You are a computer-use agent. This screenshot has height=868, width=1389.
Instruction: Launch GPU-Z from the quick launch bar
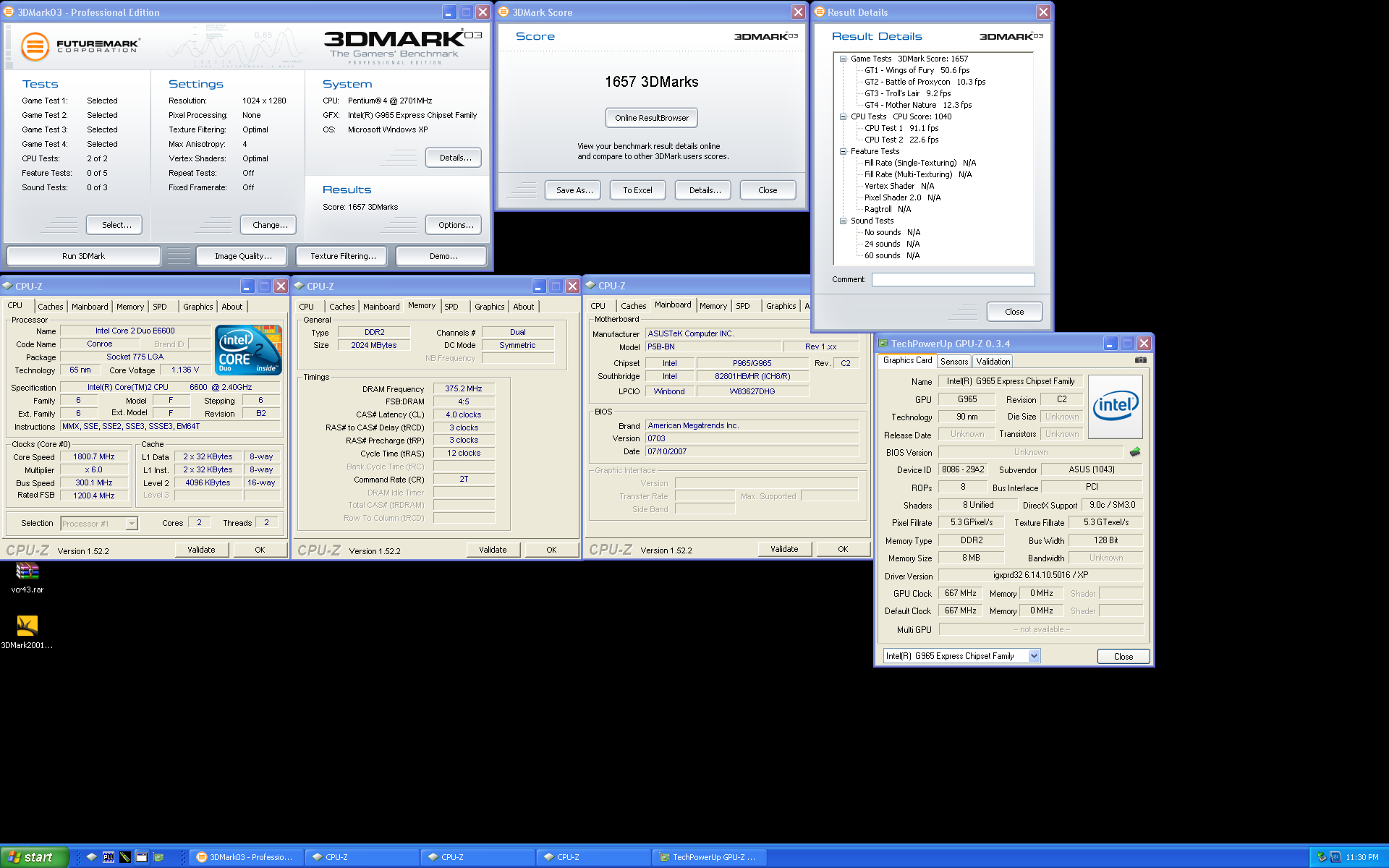(158, 857)
